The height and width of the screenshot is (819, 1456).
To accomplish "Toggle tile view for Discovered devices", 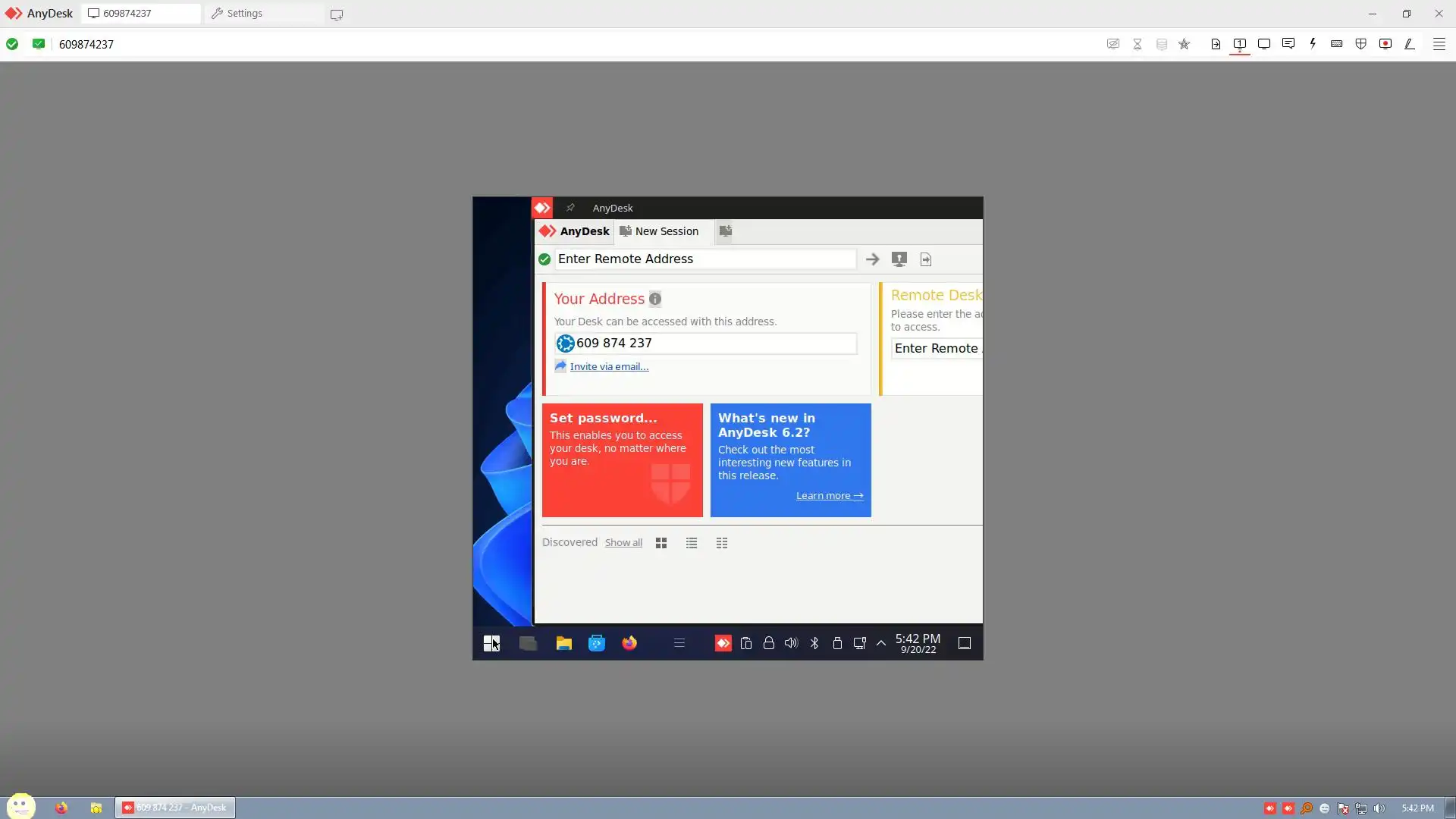I will [x=661, y=543].
